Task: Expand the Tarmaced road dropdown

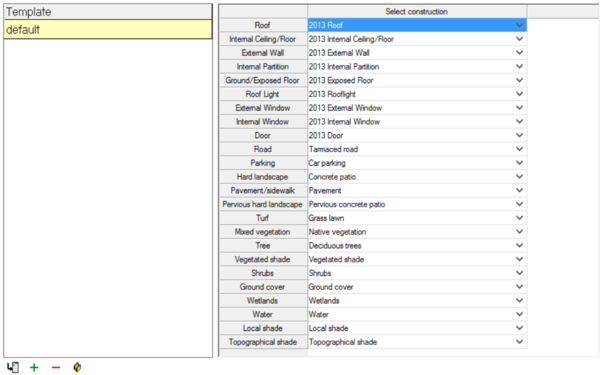Action: tap(519, 149)
